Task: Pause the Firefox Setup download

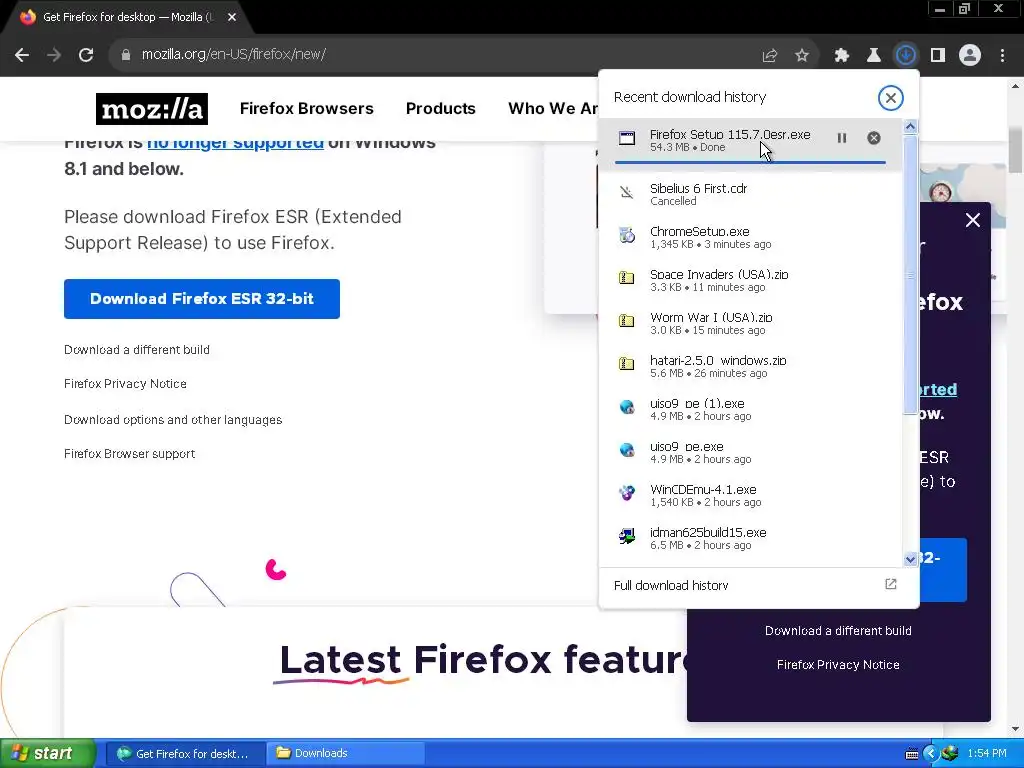Action: tap(842, 138)
